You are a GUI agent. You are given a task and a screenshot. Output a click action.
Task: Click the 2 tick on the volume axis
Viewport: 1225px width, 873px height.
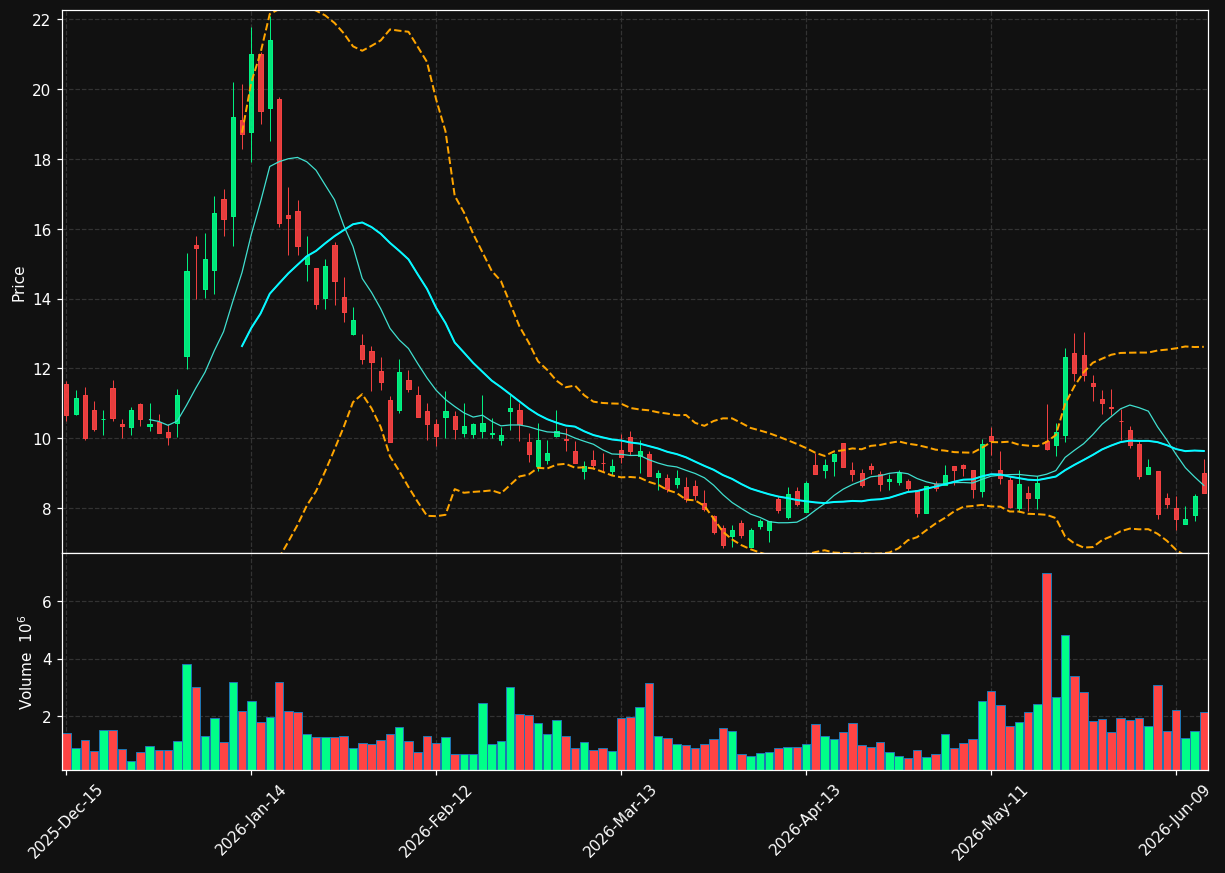[48, 717]
